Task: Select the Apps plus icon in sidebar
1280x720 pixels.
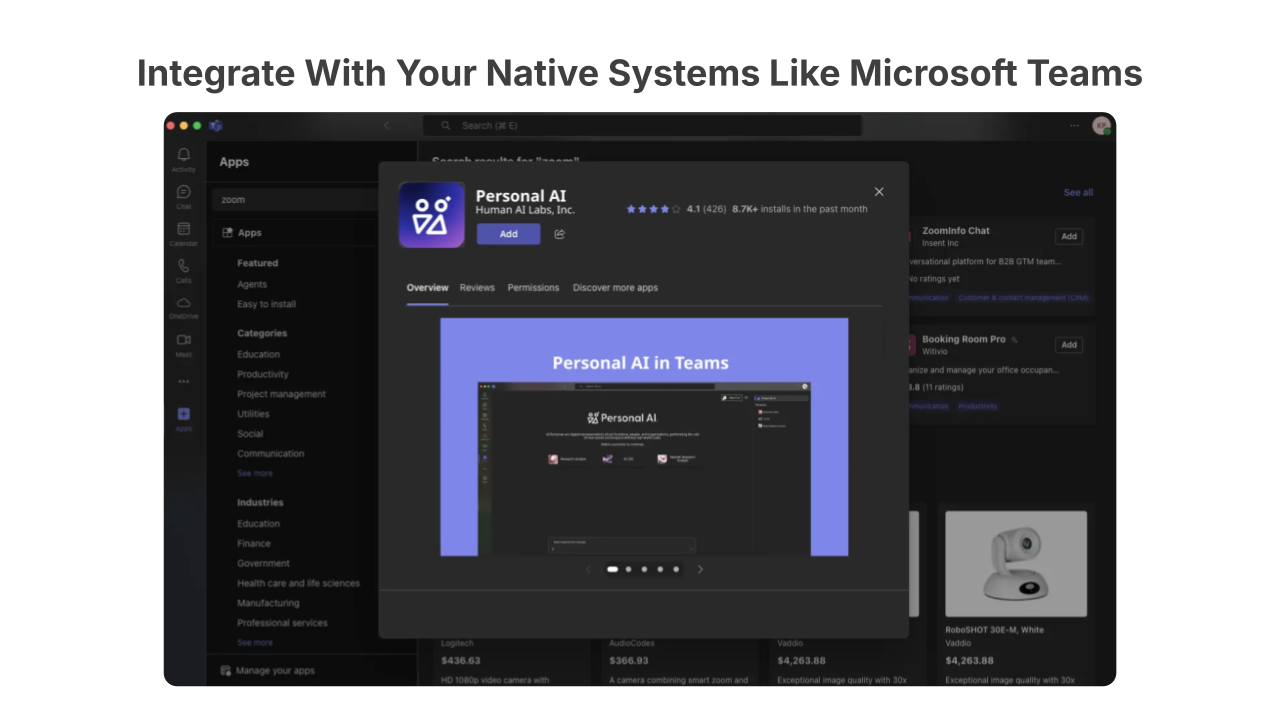Action: [184, 414]
